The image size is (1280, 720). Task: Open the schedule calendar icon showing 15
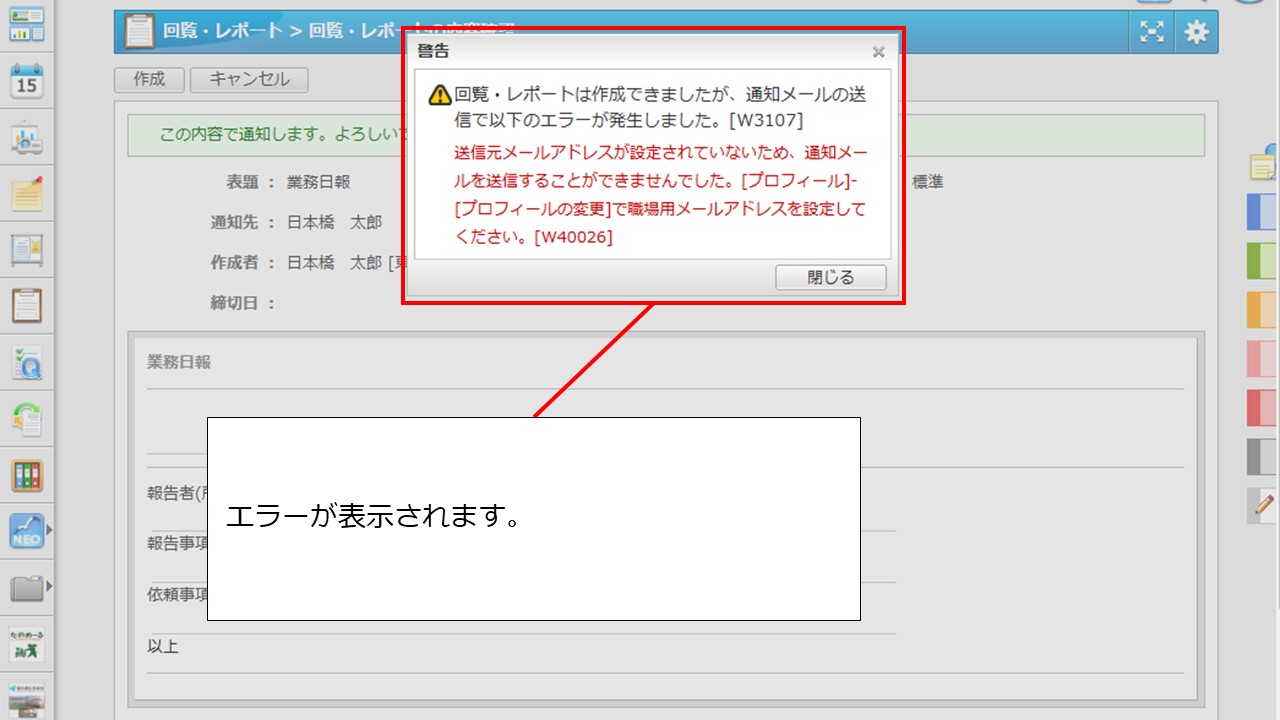[27, 80]
